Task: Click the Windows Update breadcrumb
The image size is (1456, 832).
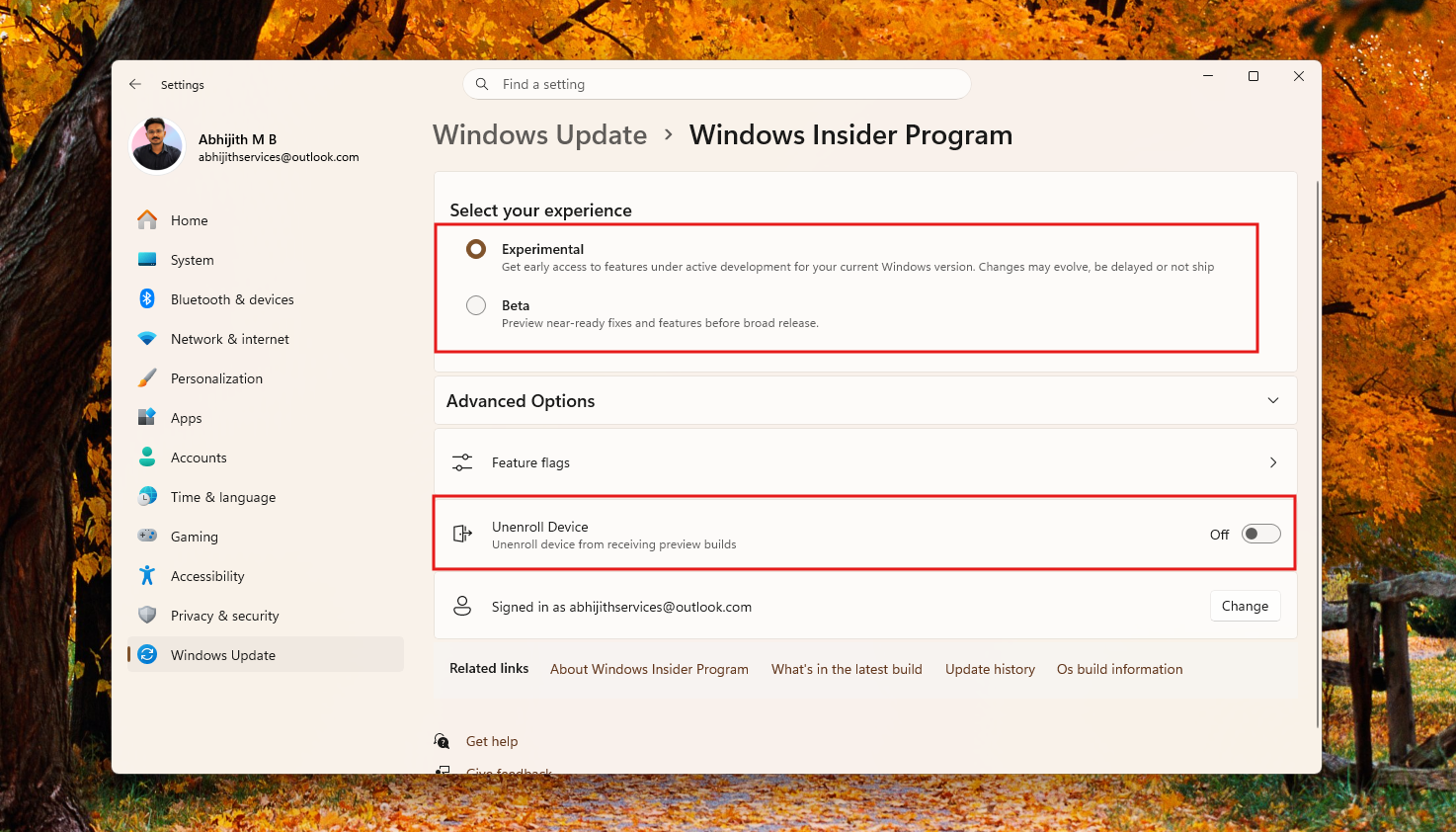Action: [x=540, y=134]
